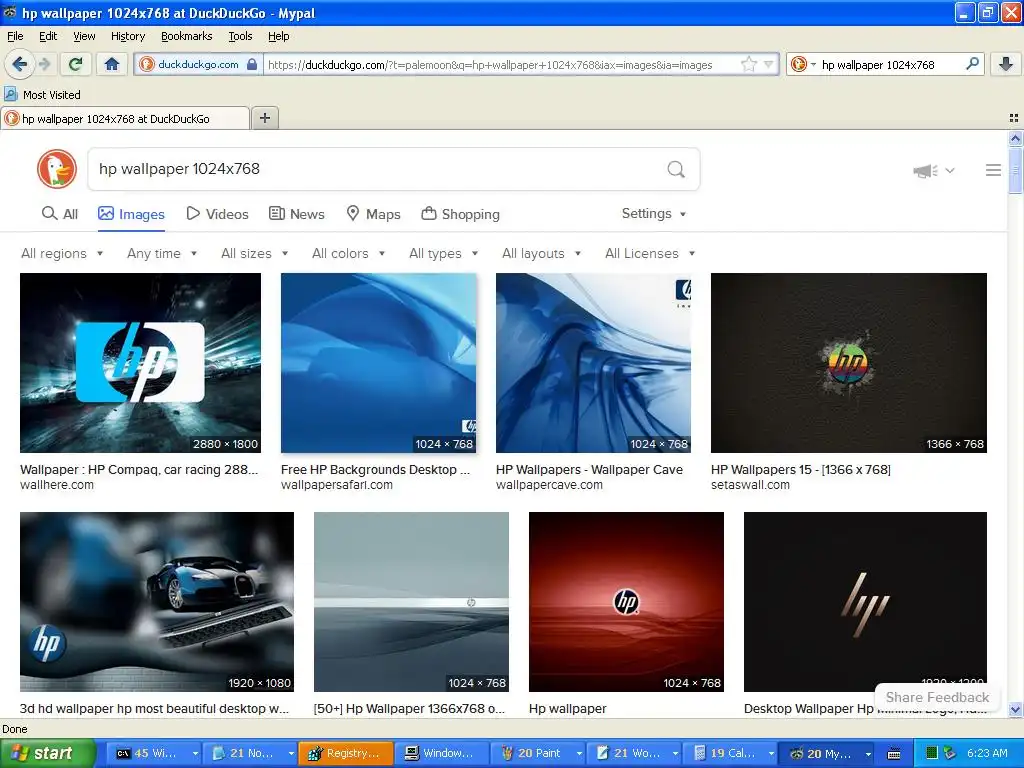The width and height of the screenshot is (1024, 768).
Task: Open the on-screen keyboard tray icon
Action: (894, 754)
